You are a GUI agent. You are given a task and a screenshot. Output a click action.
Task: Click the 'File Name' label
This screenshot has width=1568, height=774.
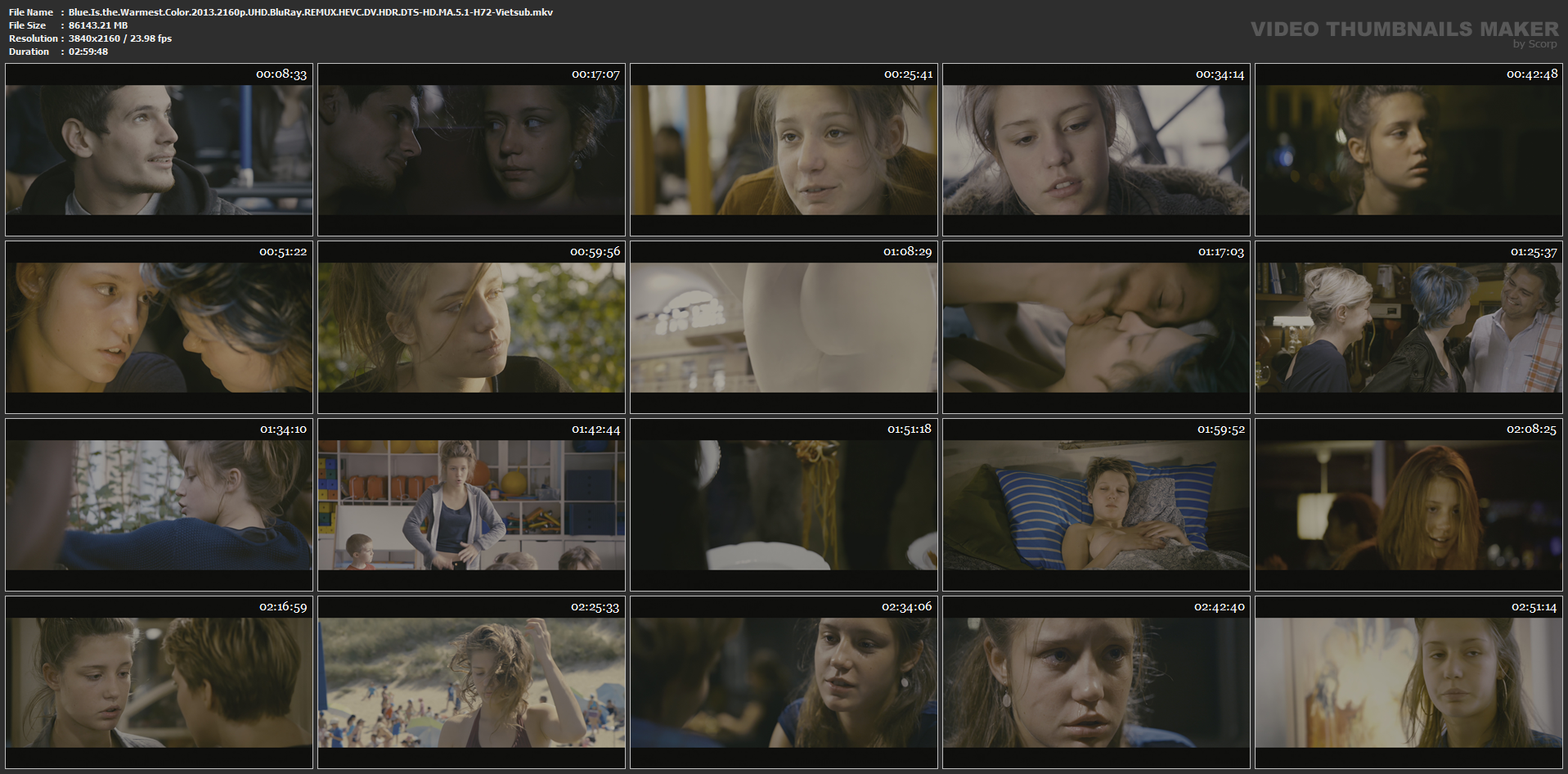[x=31, y=12]
